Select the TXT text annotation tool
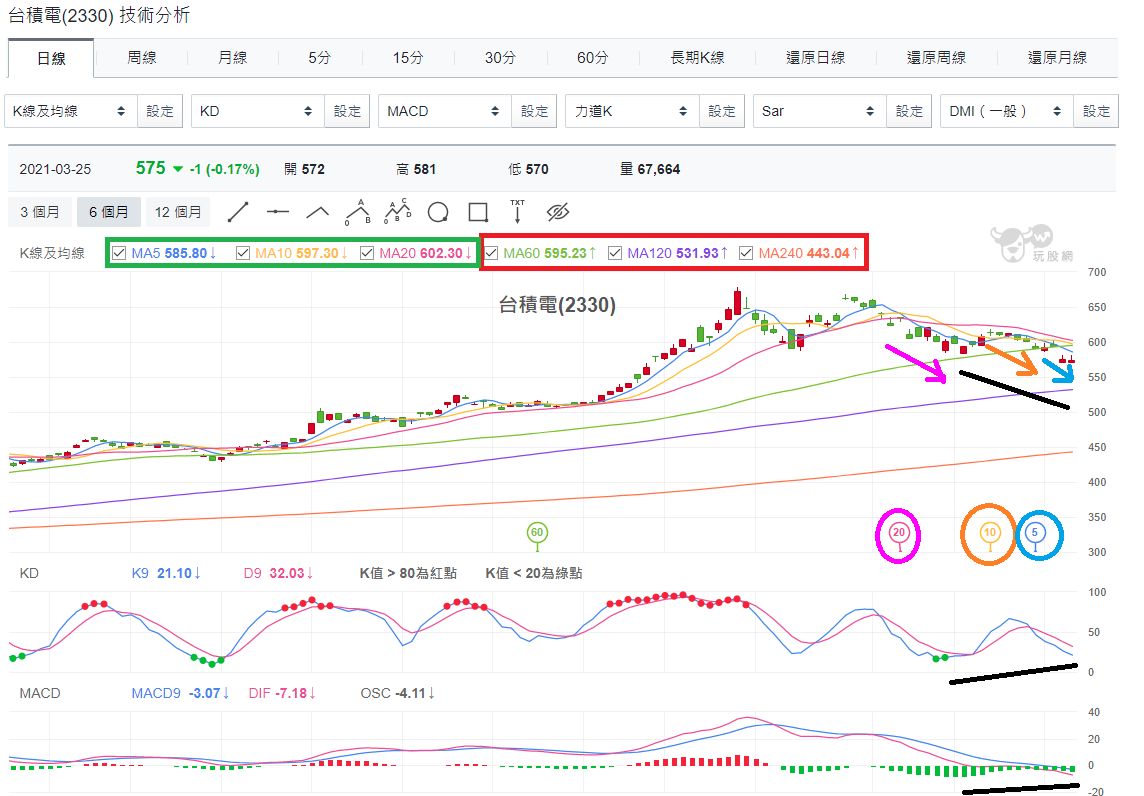Image resolution: width=1144 pixels, height=796 pixels. [517, 212]
